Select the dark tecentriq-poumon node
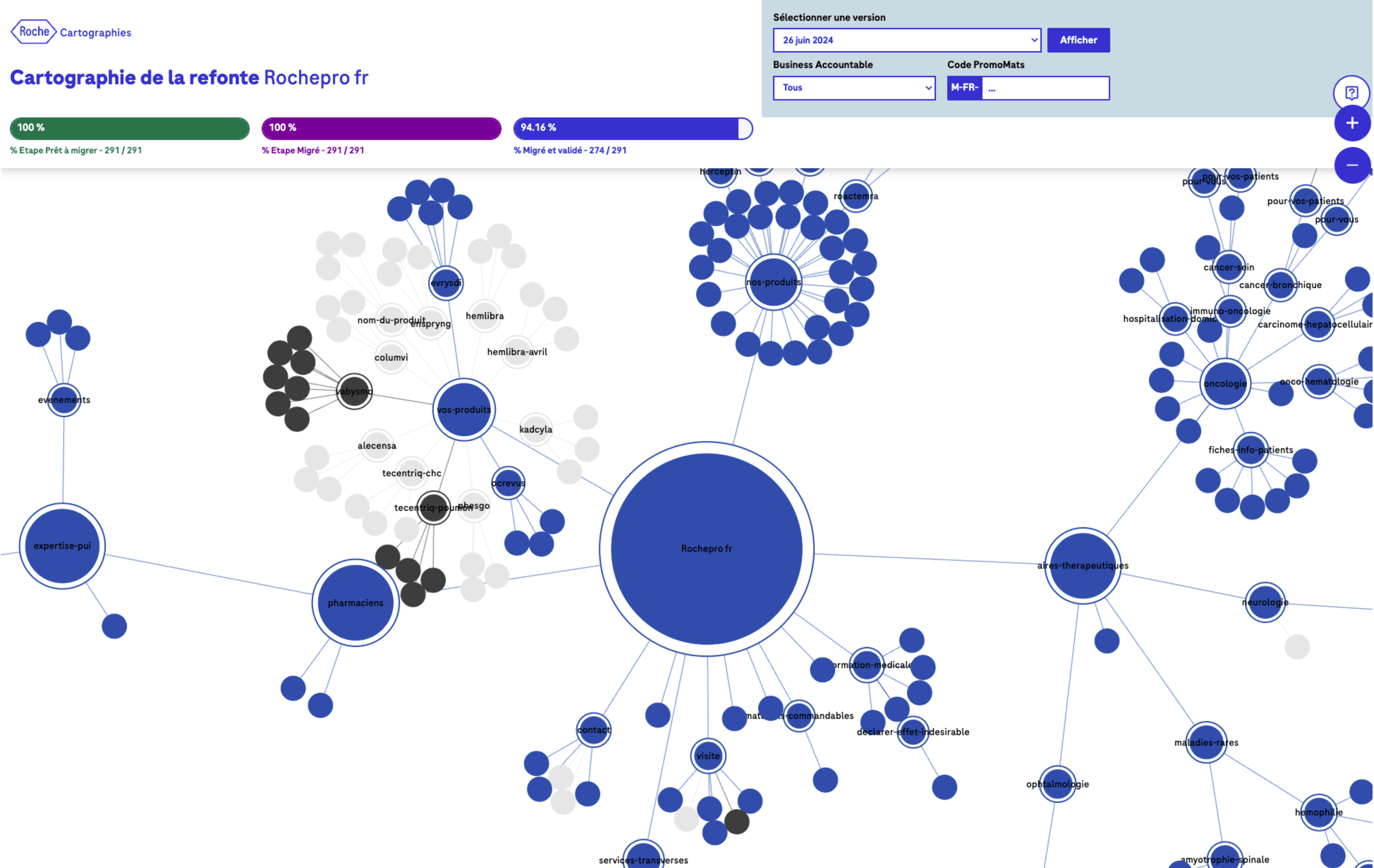This screenshot has height=868, width=1374. pyautogui.click(x=434, y=508)
